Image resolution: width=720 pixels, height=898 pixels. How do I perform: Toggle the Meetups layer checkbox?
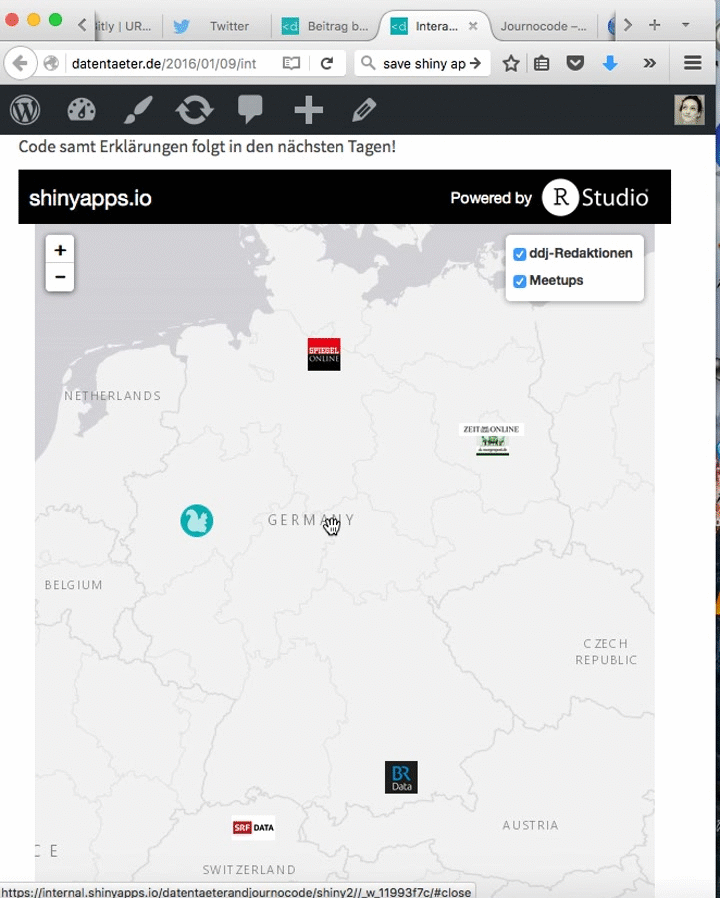point(520,282)
